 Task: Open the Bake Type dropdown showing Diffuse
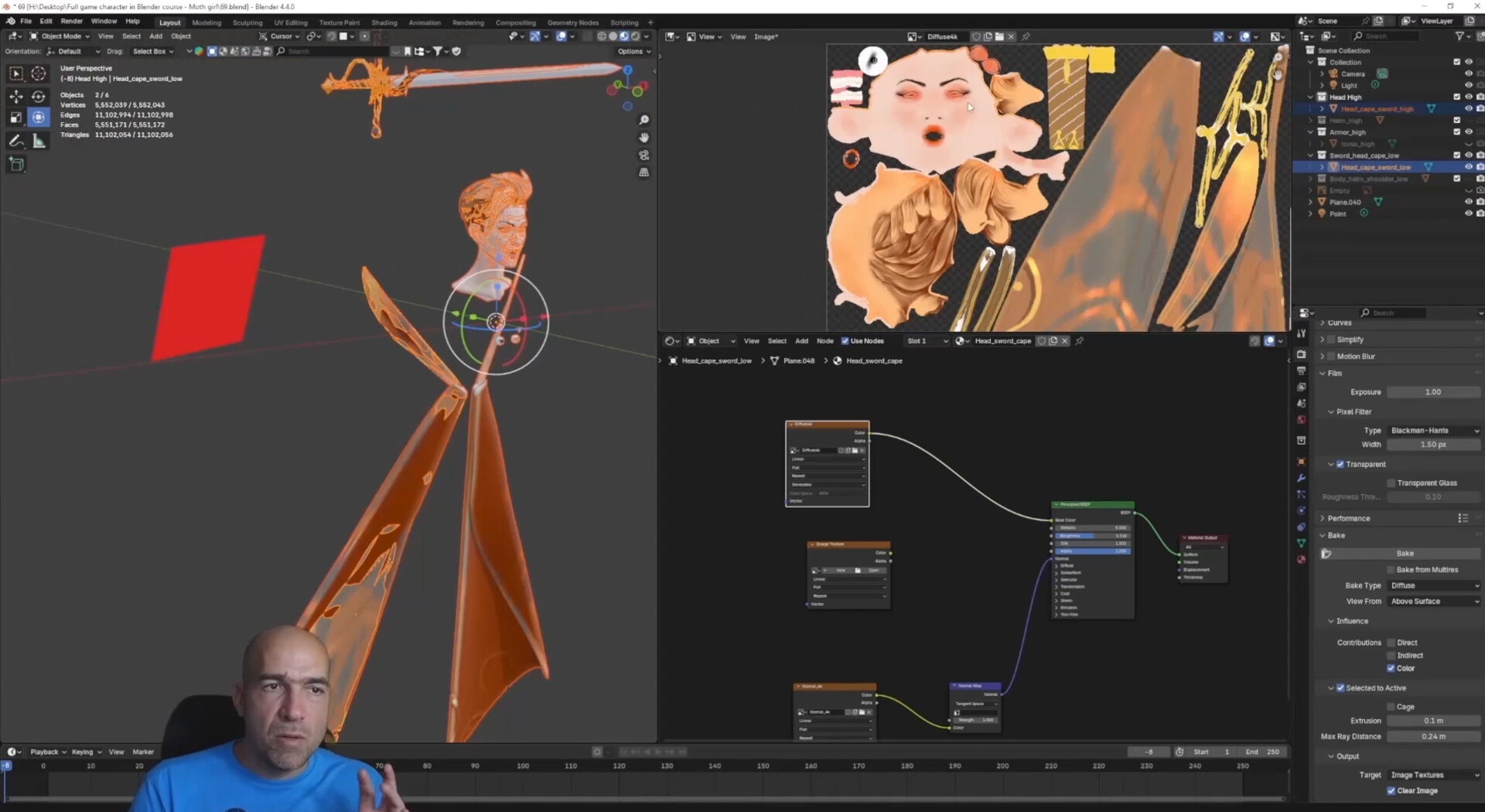click(x=1434, y=585)
